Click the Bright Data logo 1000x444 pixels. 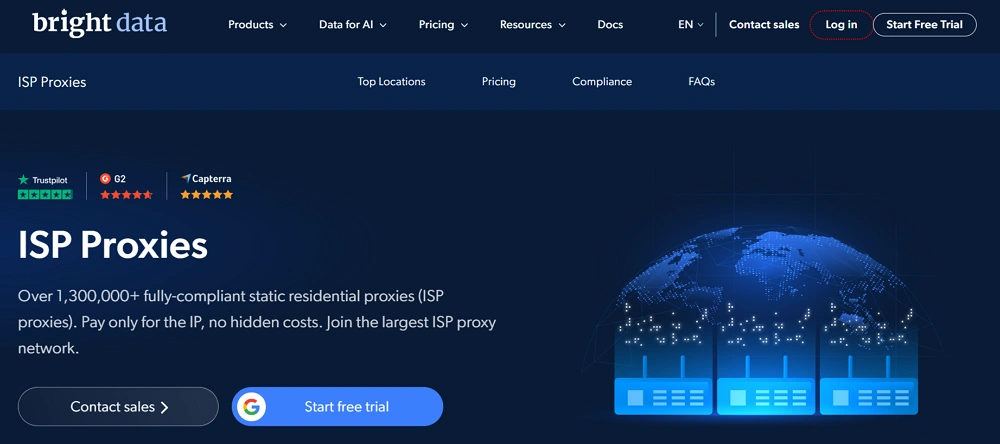point(99,24)
